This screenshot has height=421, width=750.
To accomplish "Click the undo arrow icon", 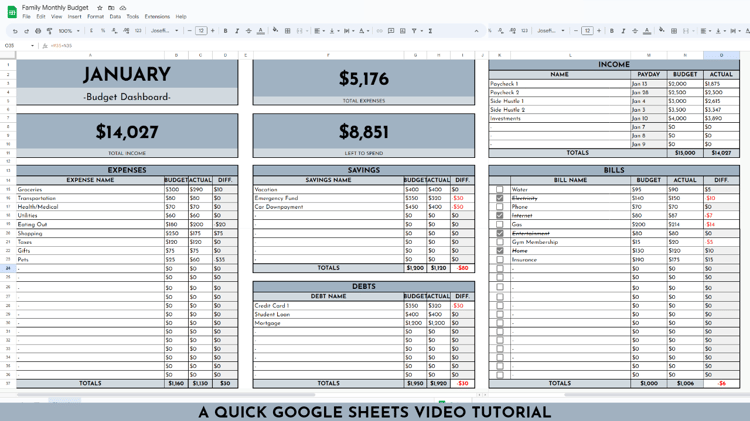I will (15, 31).
